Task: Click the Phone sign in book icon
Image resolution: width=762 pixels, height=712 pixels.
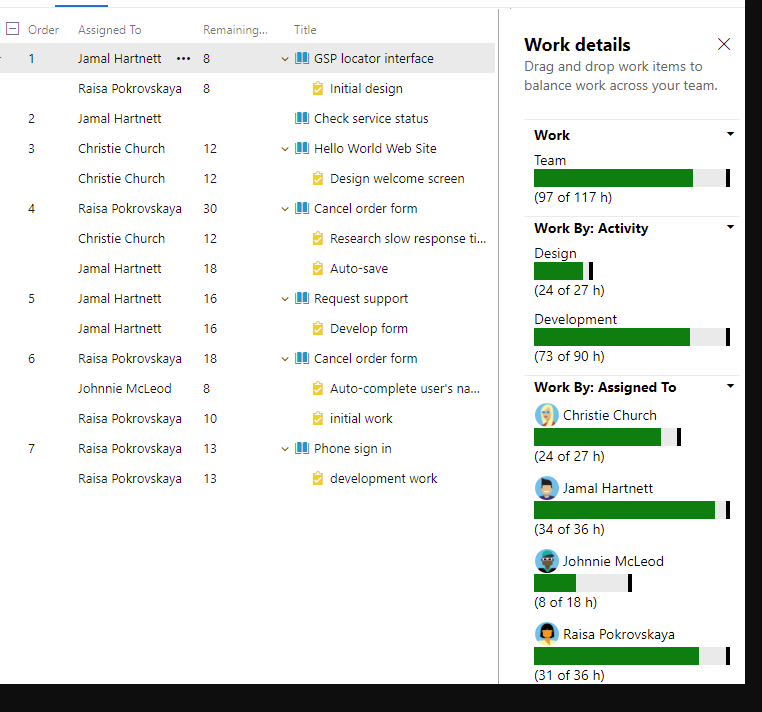Action: pyautogui.click(x=302, y=448)
